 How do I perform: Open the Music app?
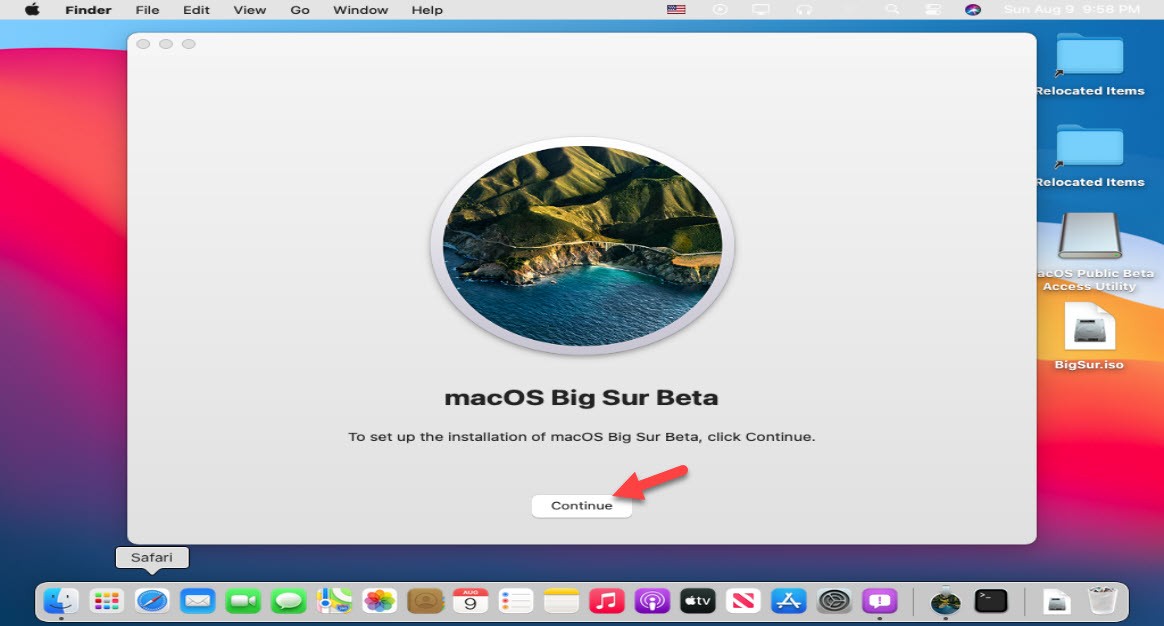pyautogui.click(x=606, y=600)
